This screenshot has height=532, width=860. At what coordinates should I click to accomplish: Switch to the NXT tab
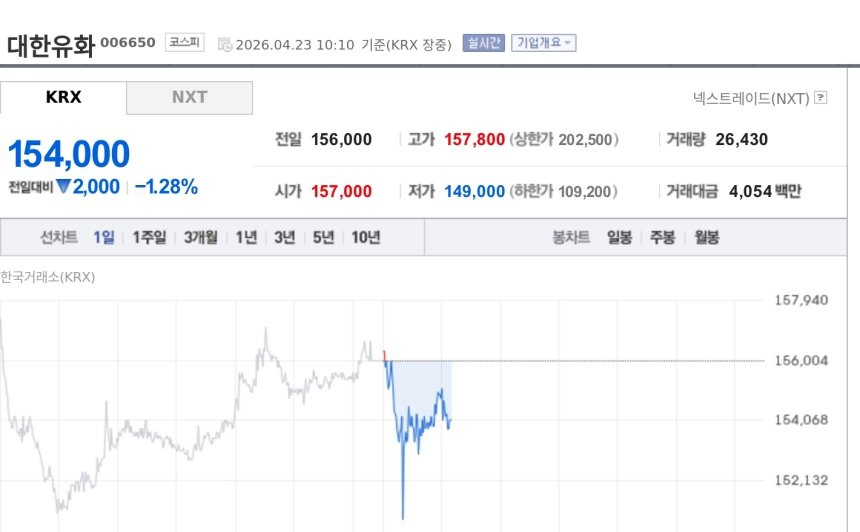click(x=189, y=98)
